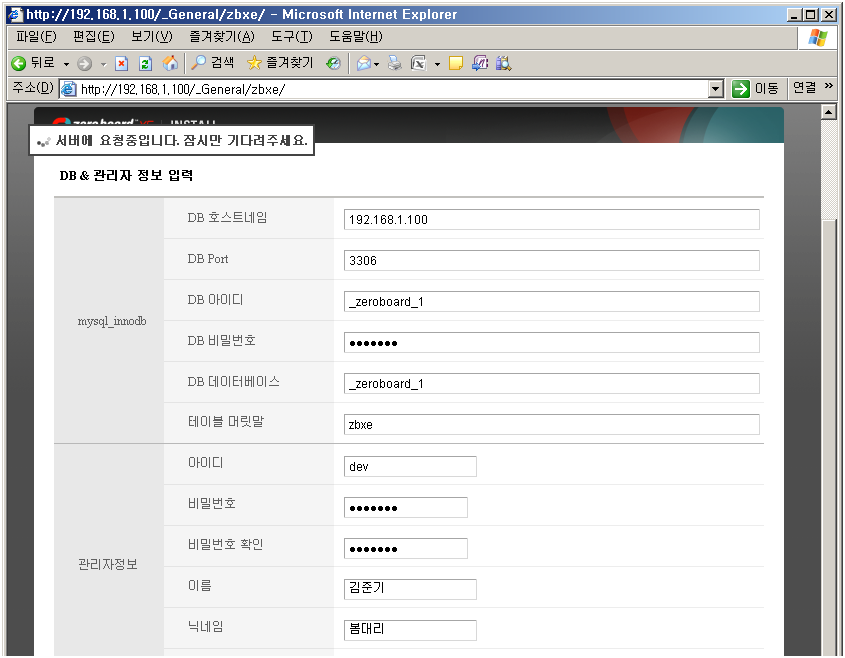Open the 즐겨찾기(A) menu
The image size is (845, 658).
coord(221,37)
